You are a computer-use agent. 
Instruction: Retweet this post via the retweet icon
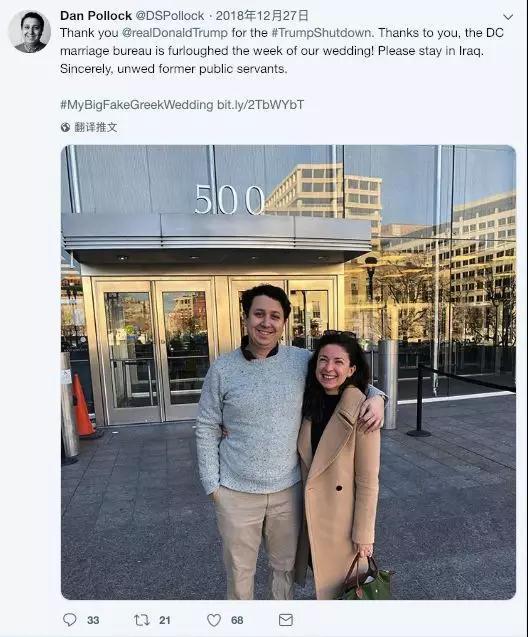point(142,620)
